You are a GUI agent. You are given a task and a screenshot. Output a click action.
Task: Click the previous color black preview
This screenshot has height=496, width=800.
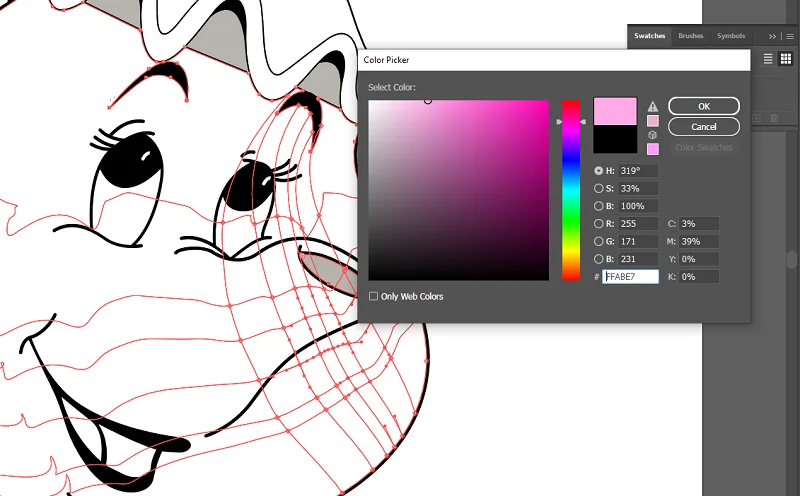coord(615,139)
